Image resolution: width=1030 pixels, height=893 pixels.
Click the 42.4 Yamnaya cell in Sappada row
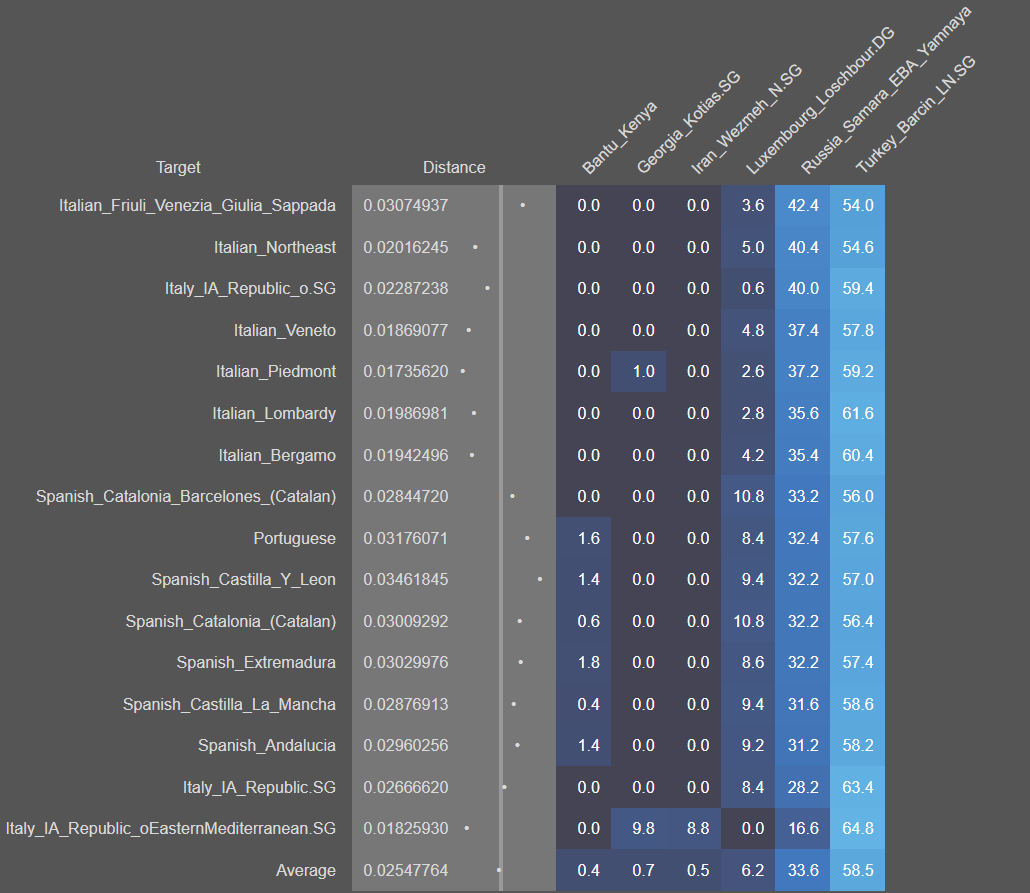coord(803,206)
